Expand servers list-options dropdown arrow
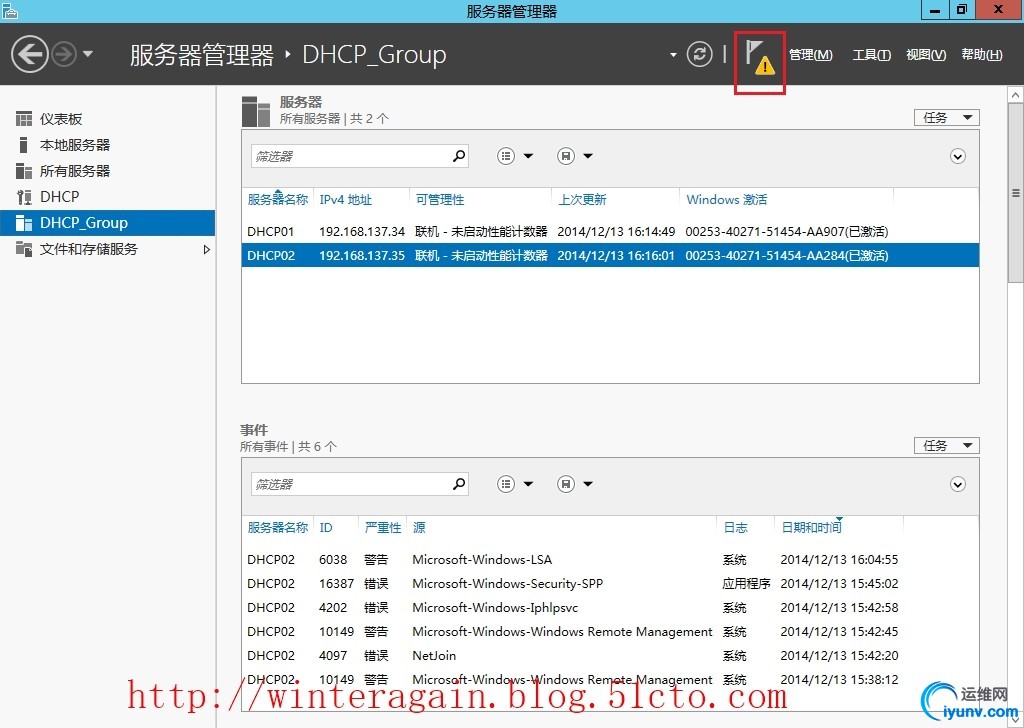The image size is (1024, 728). coord(528,156)
